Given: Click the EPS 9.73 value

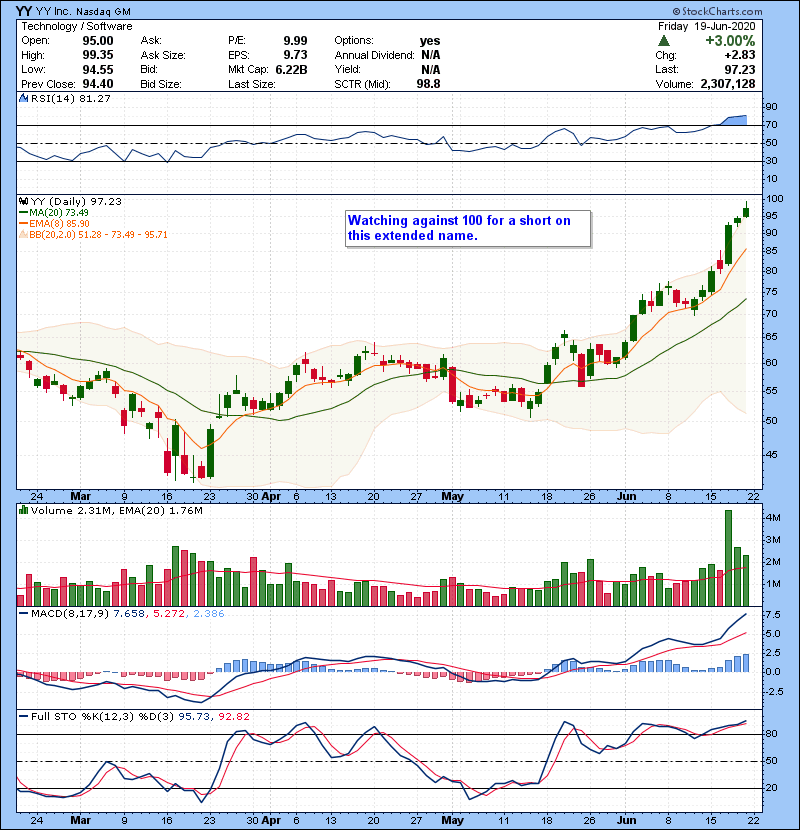Looking at the screenshot, I should 295,55.
